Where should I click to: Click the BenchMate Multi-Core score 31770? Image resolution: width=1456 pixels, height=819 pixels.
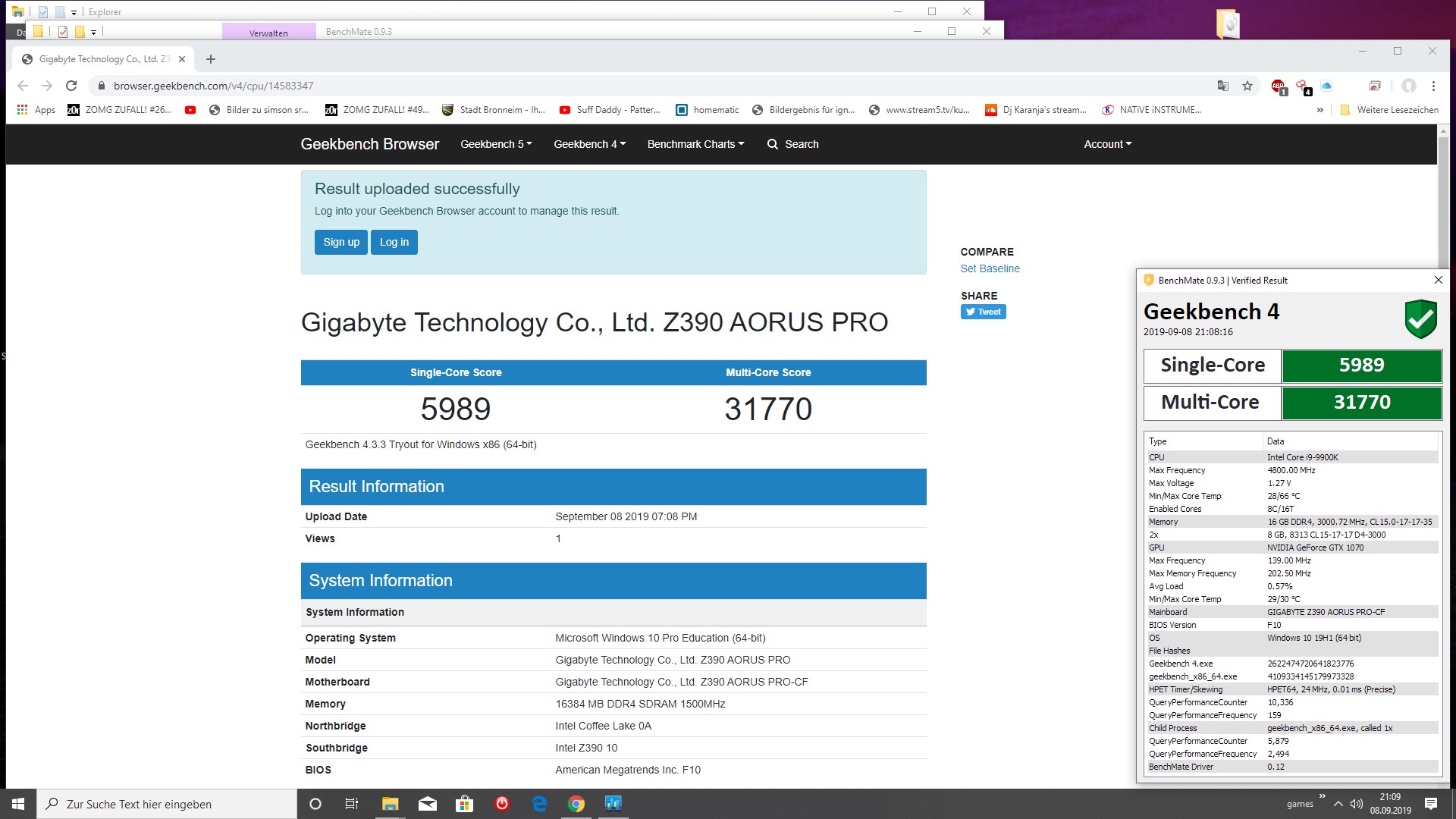coord(1361,403)
